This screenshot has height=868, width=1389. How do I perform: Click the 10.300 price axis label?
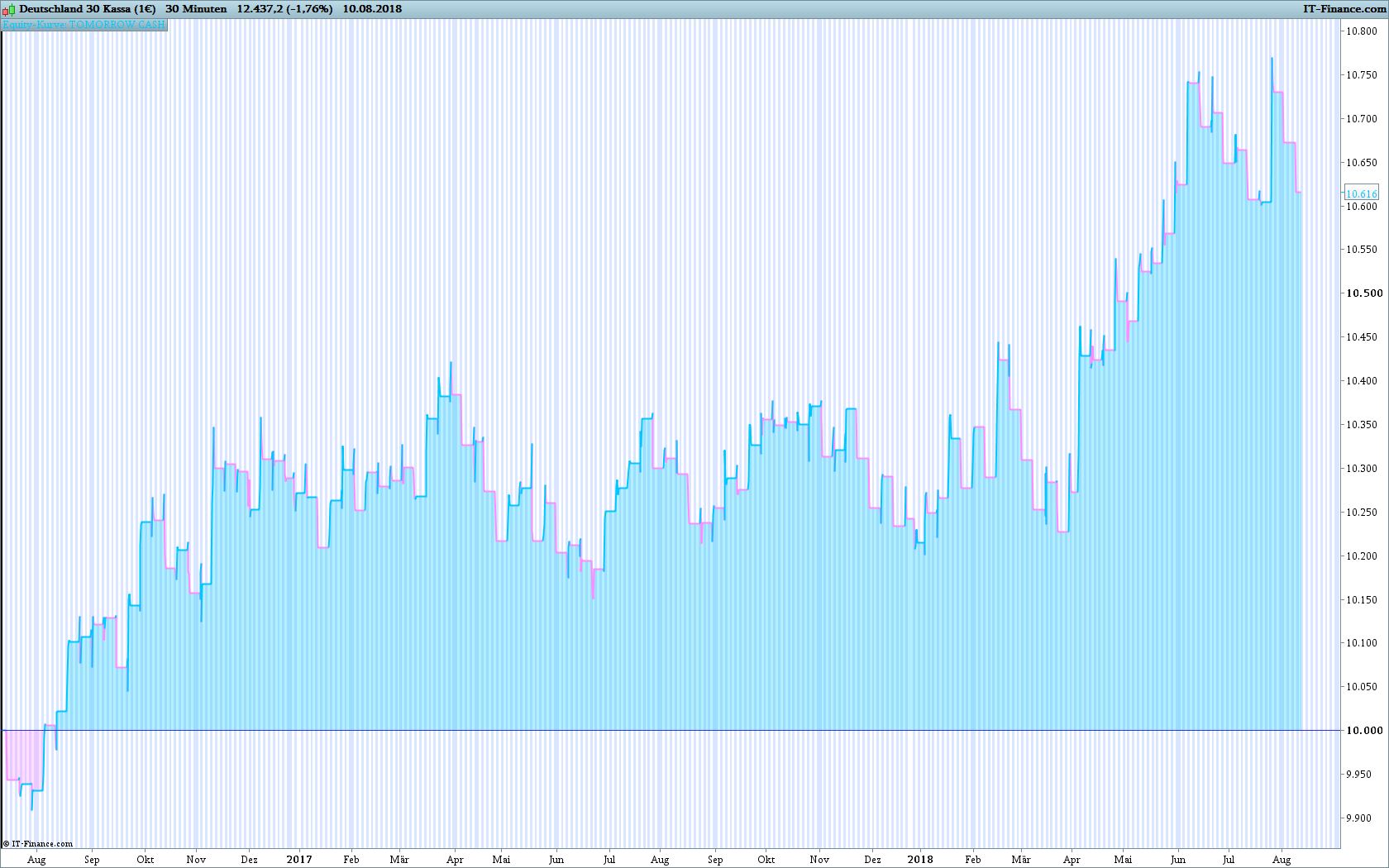point(1362,469)
